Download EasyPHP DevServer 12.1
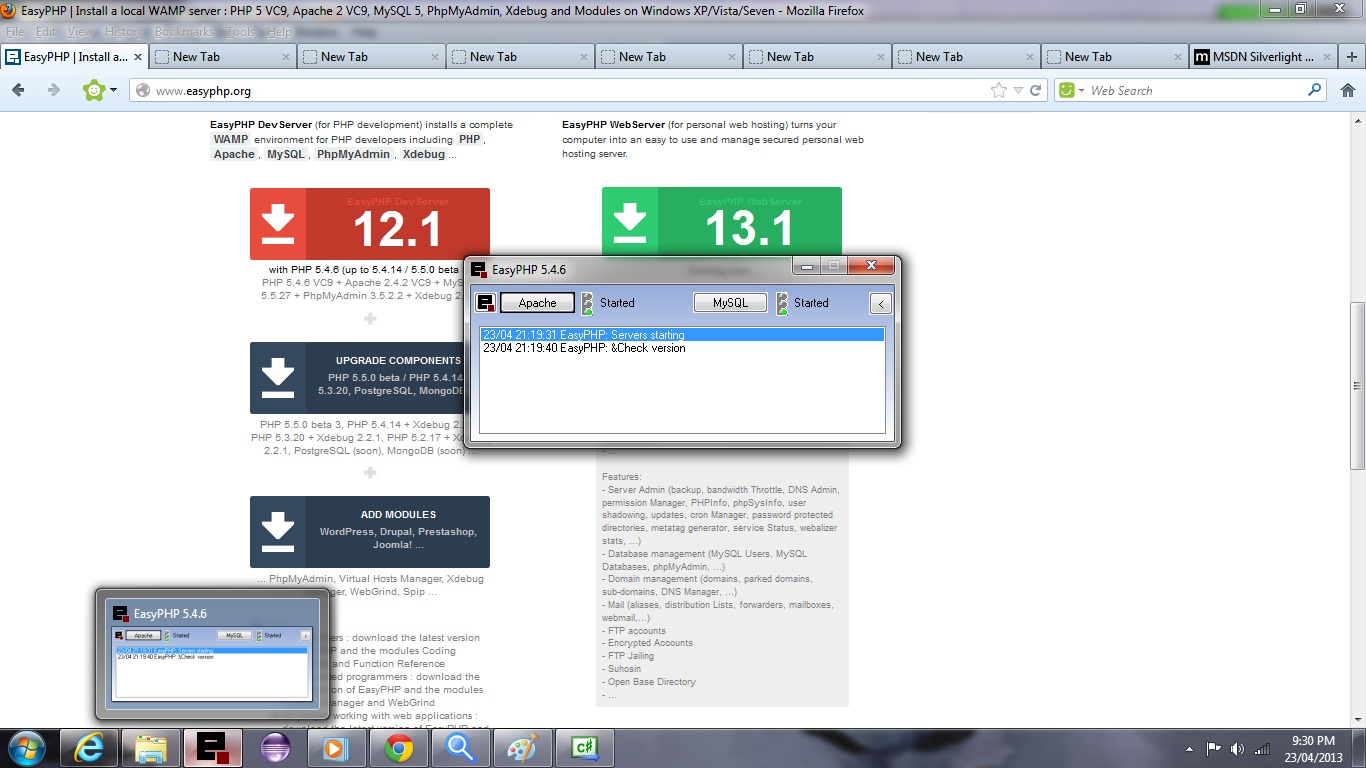 tap(370, 223)
